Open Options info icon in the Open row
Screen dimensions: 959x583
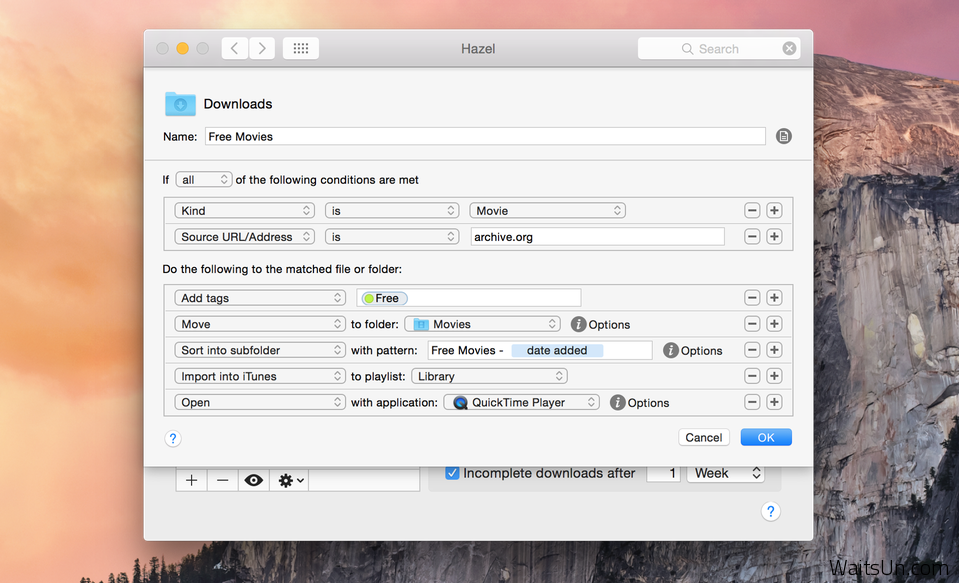coord(618,403)
